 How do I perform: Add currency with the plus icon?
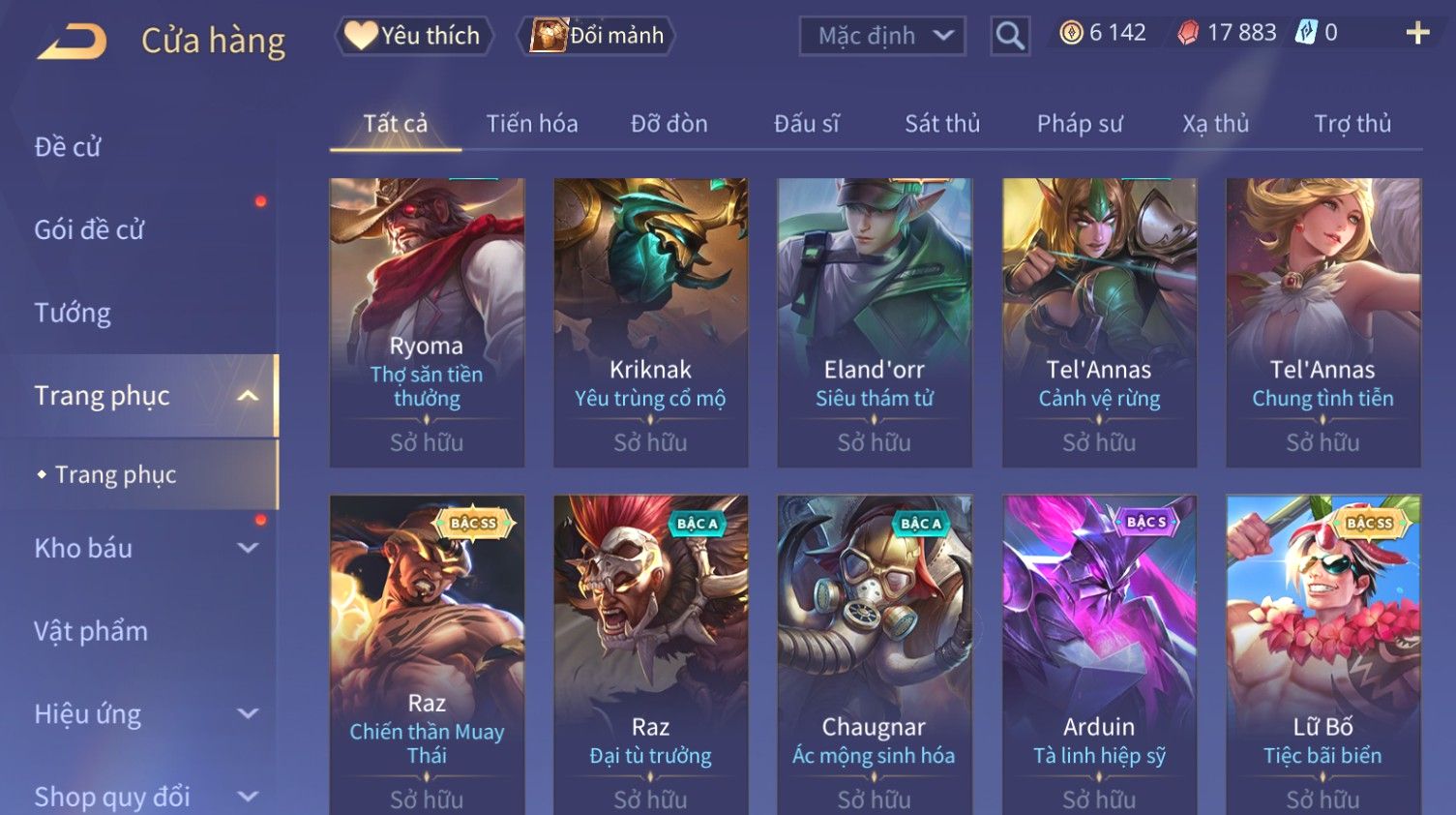pyautogui.click(x=1417, y=33)
